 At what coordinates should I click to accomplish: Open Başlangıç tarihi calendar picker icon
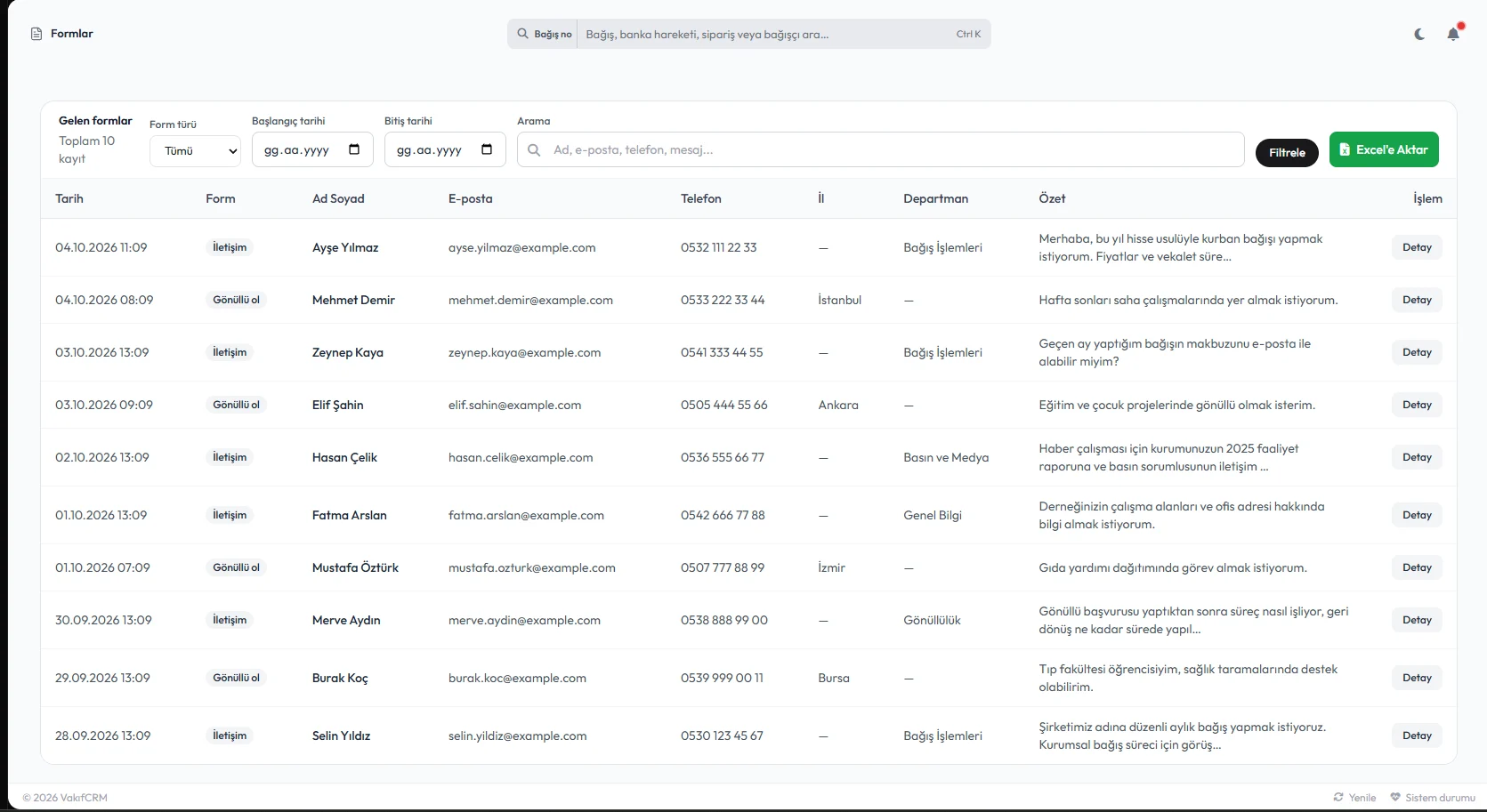(354, 149)
